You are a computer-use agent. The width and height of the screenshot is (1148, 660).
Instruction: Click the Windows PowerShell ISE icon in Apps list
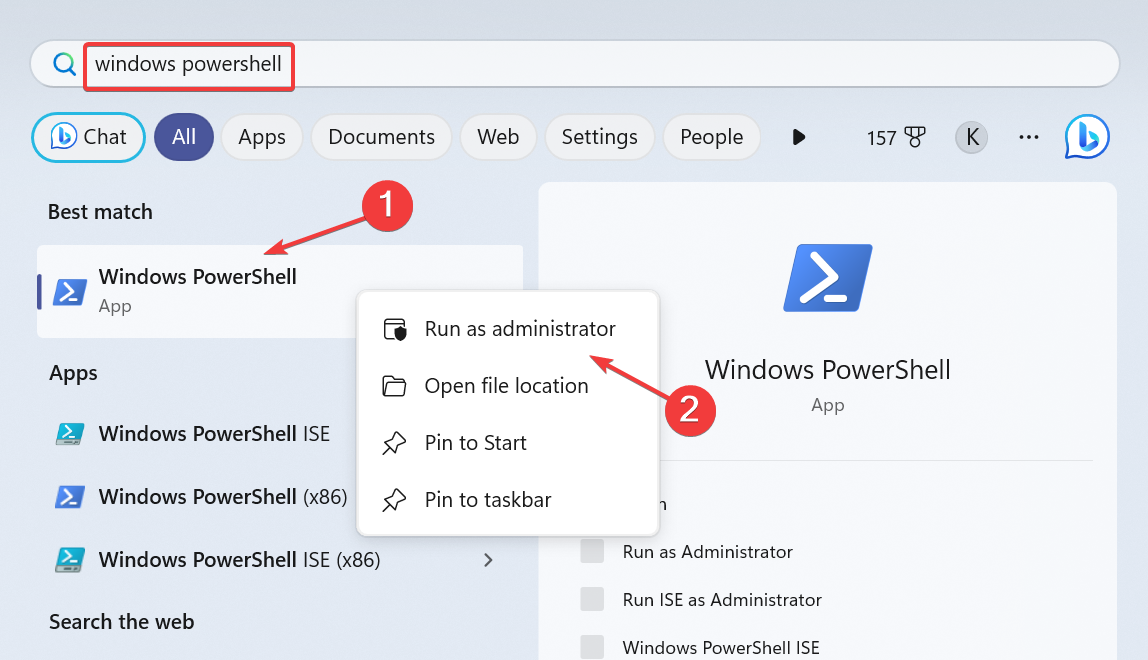tap(68, 433)
